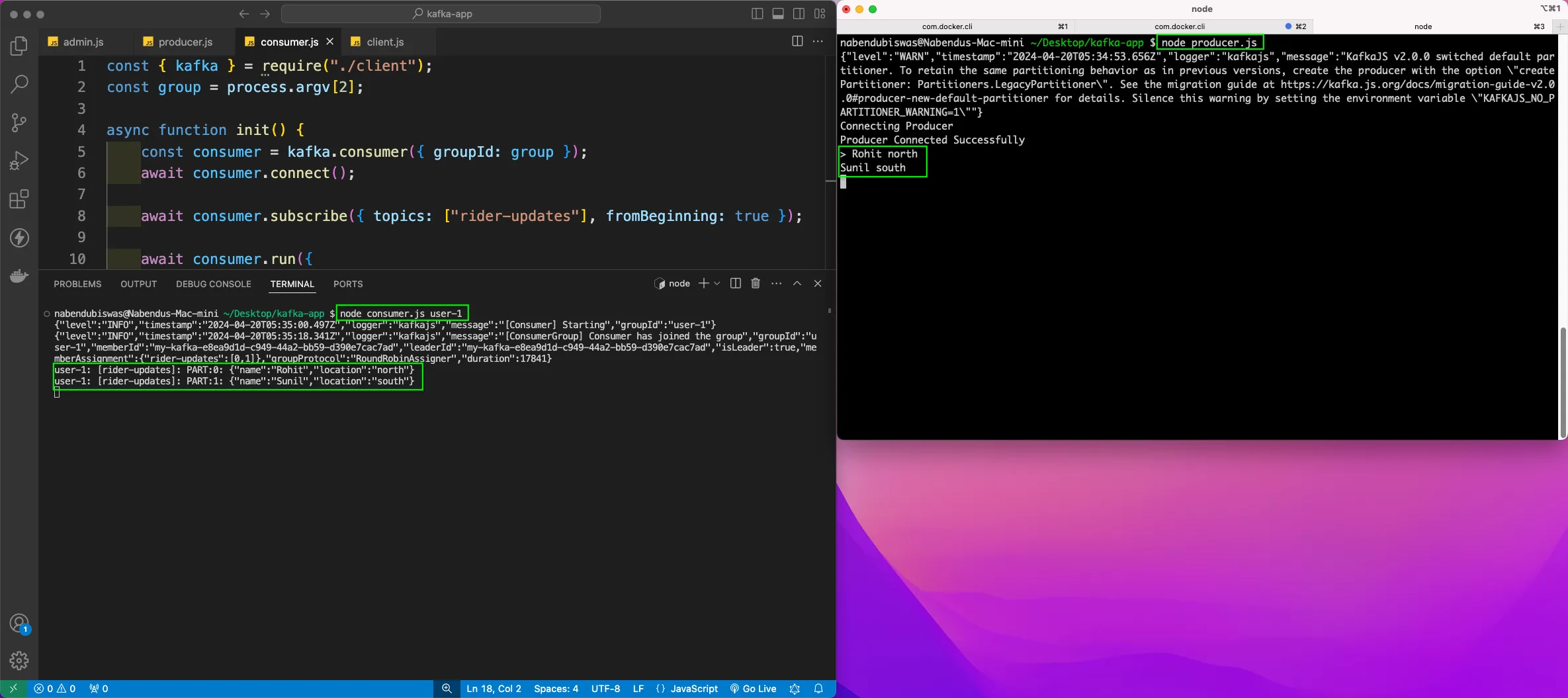Kill the terminal with the trash icon
1568x698 pixels.
[756, 283]
